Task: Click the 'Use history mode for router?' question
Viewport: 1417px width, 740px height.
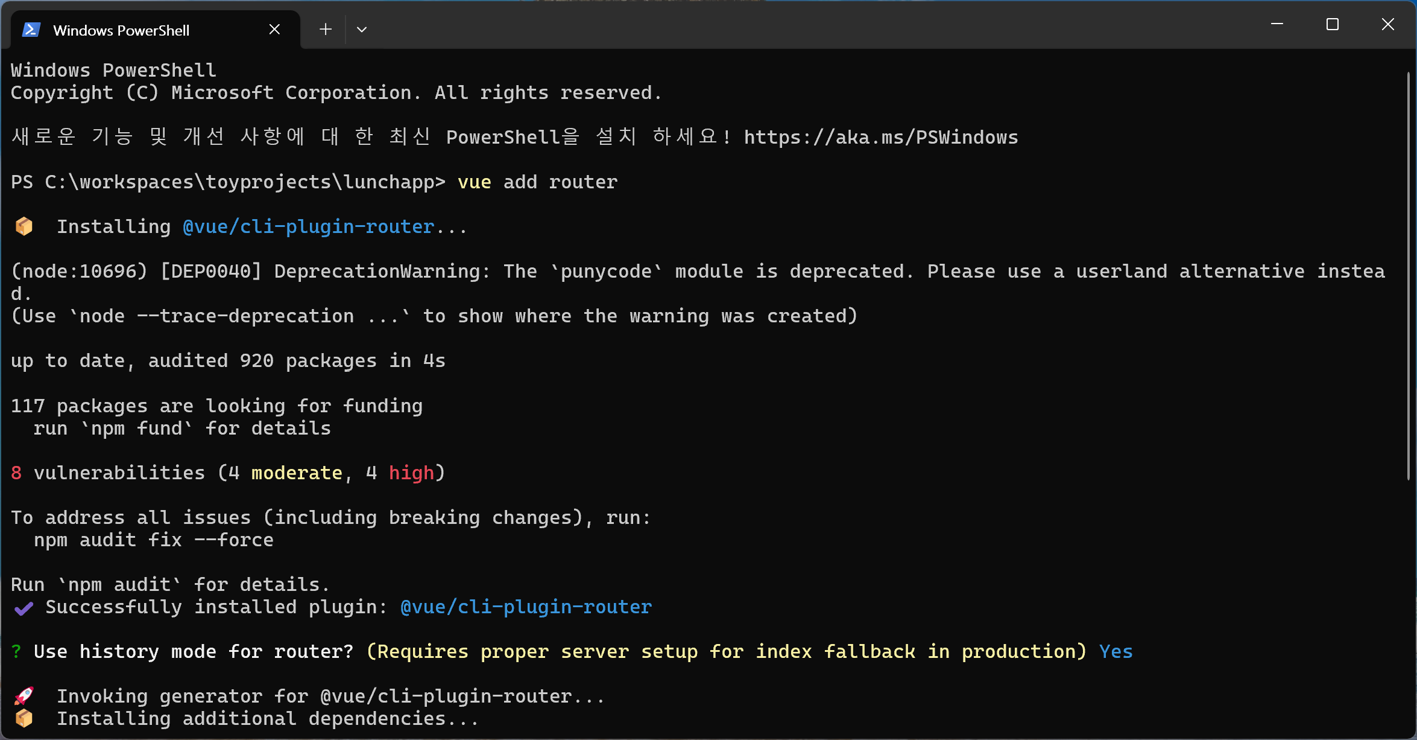Action: [x=194, y=652]
